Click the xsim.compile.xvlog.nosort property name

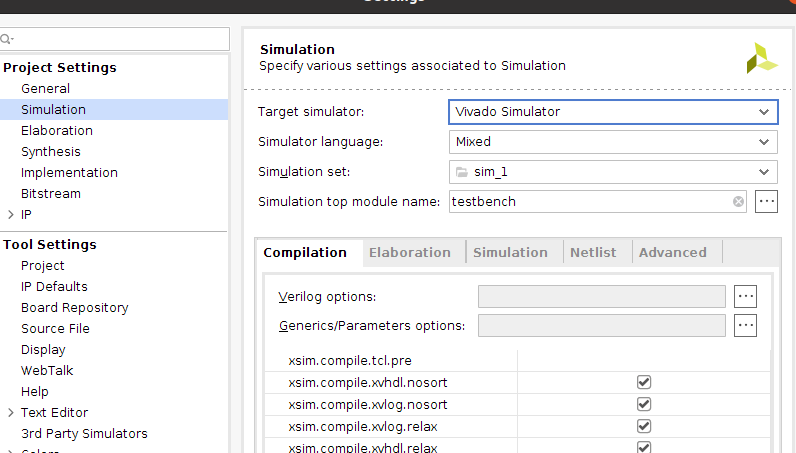368,404
